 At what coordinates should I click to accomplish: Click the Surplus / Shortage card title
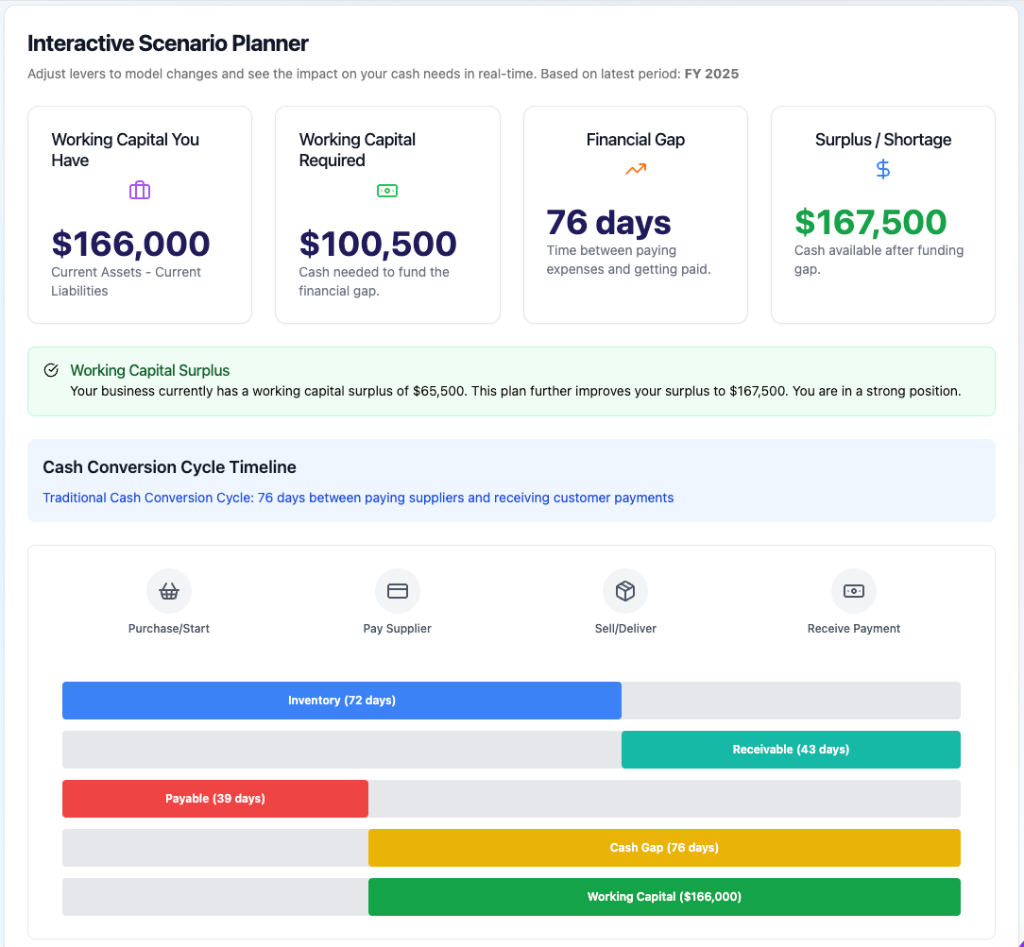pyautogui.click(x=883, y=140)
